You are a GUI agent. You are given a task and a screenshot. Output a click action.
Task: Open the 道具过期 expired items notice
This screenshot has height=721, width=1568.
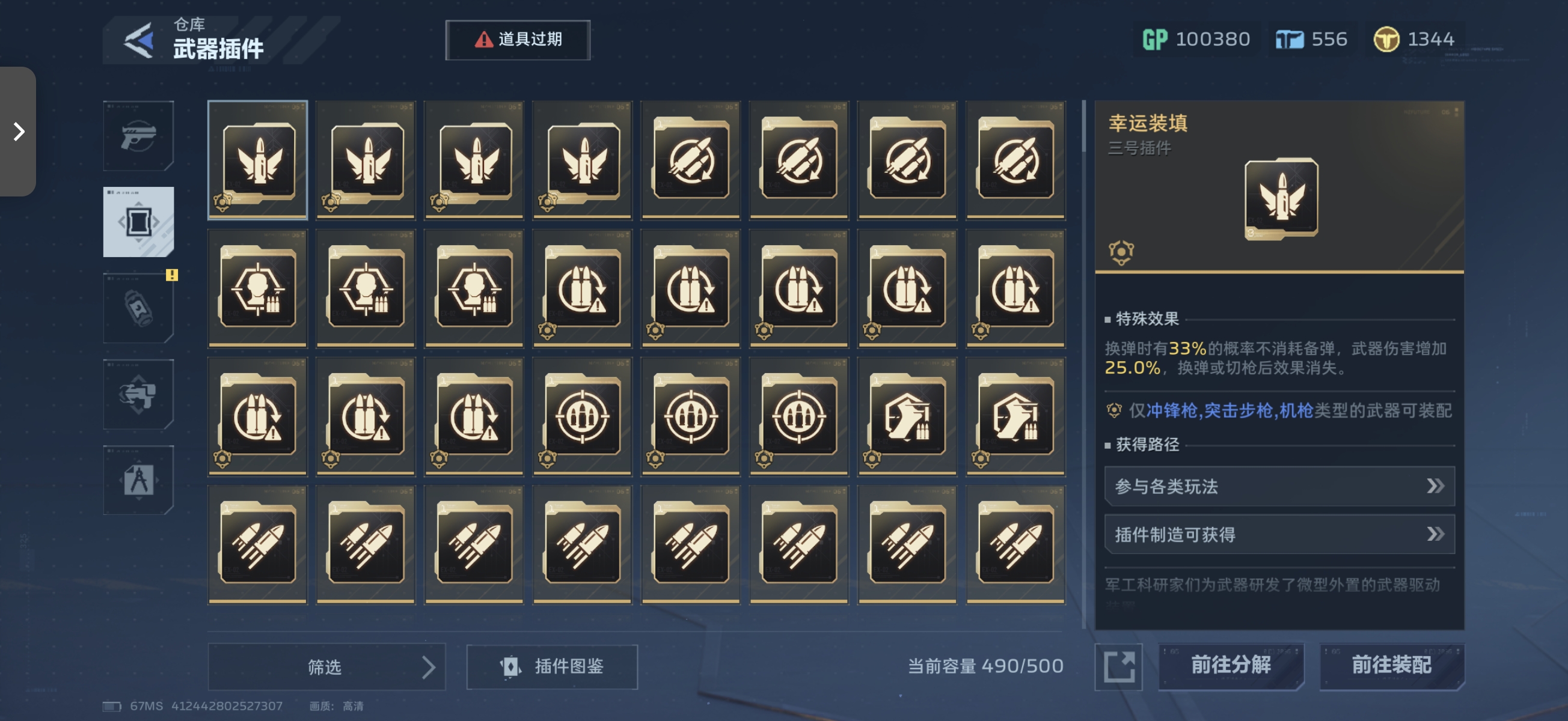pos(518,40)
